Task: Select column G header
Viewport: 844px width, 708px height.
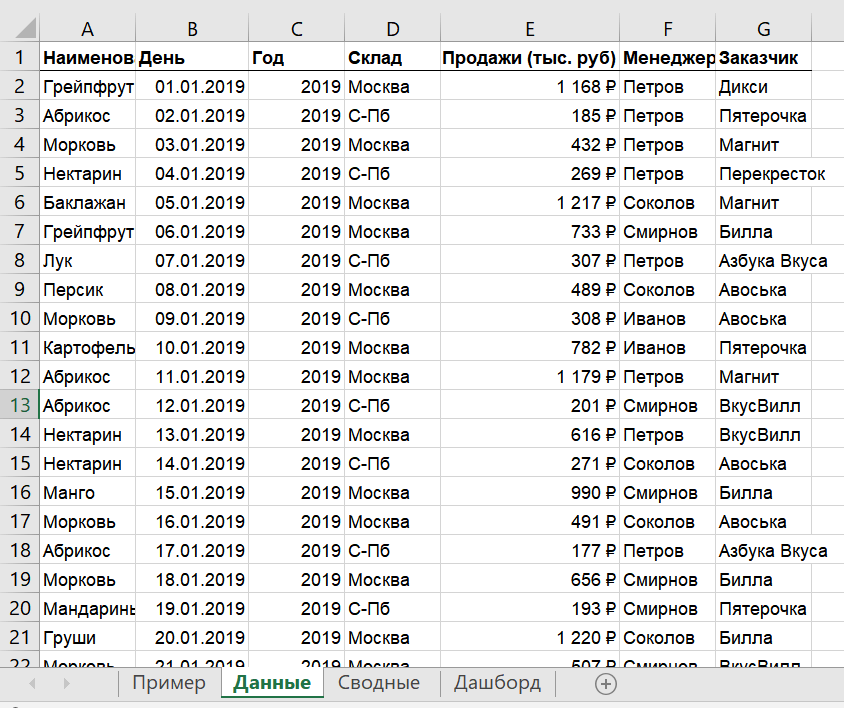Action: pyautogui.click(x=764, y=28)
